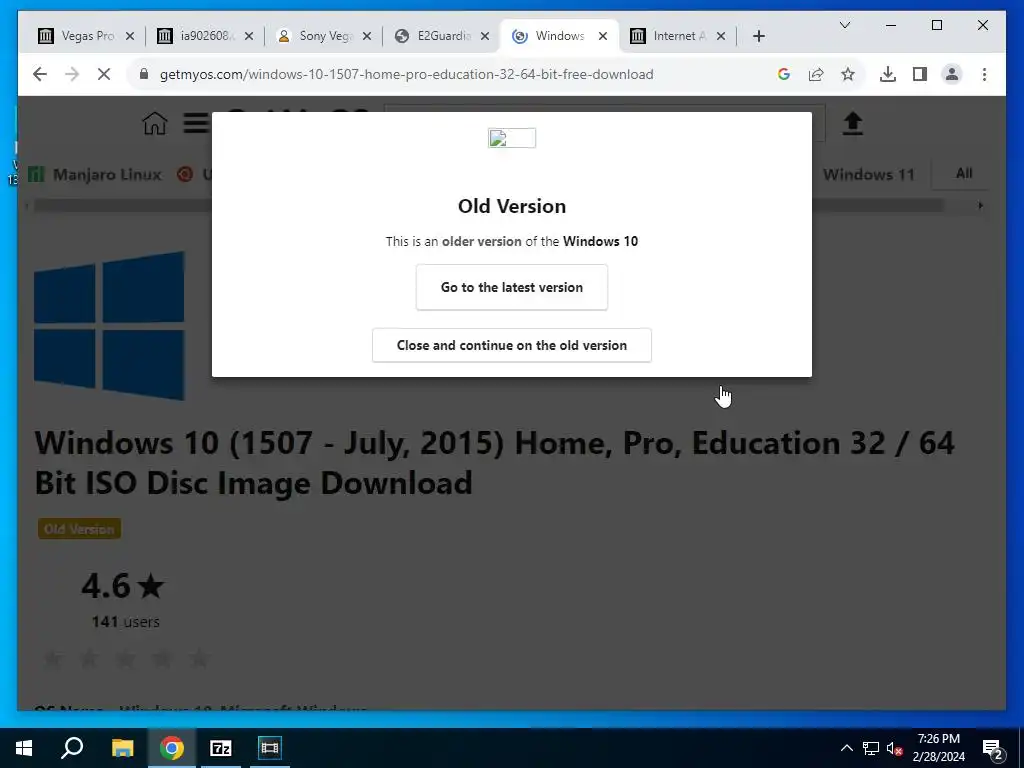This screenshot has height=768, width=1024.
Task: Show hidden system tray icons
Action: pyautogui.click(x=846, y=748)
